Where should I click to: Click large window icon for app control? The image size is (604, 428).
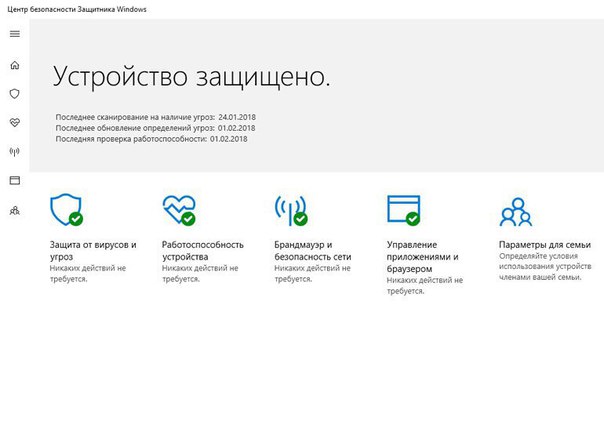[404, 210]
